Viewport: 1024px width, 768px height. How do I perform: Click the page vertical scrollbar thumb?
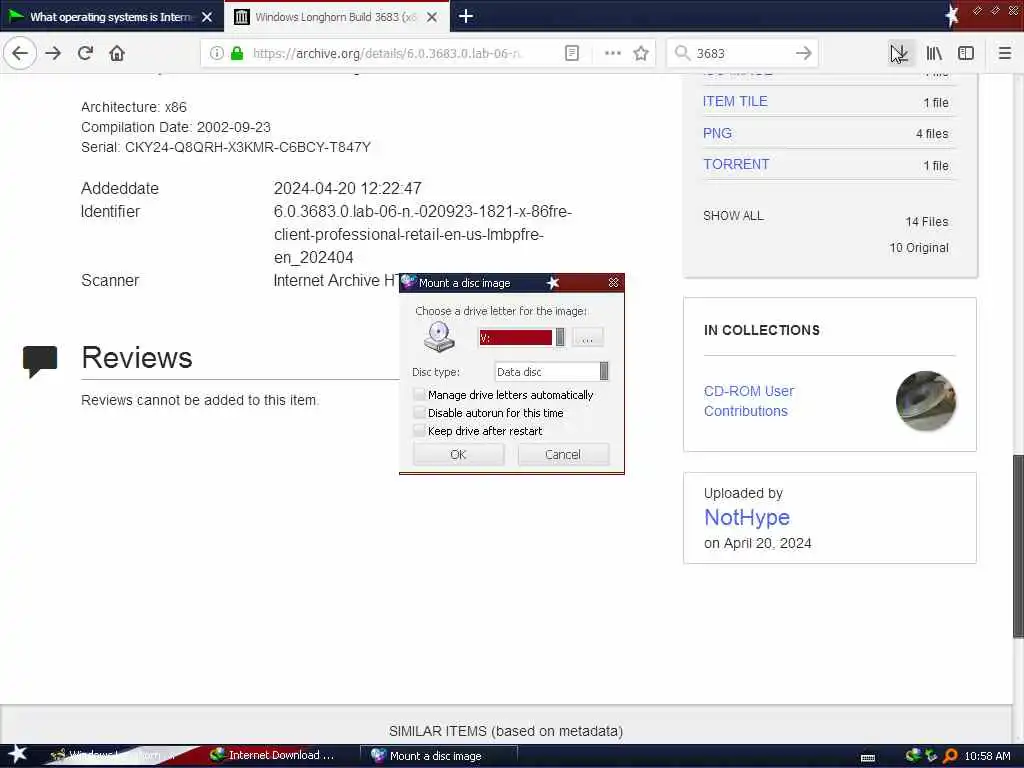pyautogui.click(x=1017, y=545)
